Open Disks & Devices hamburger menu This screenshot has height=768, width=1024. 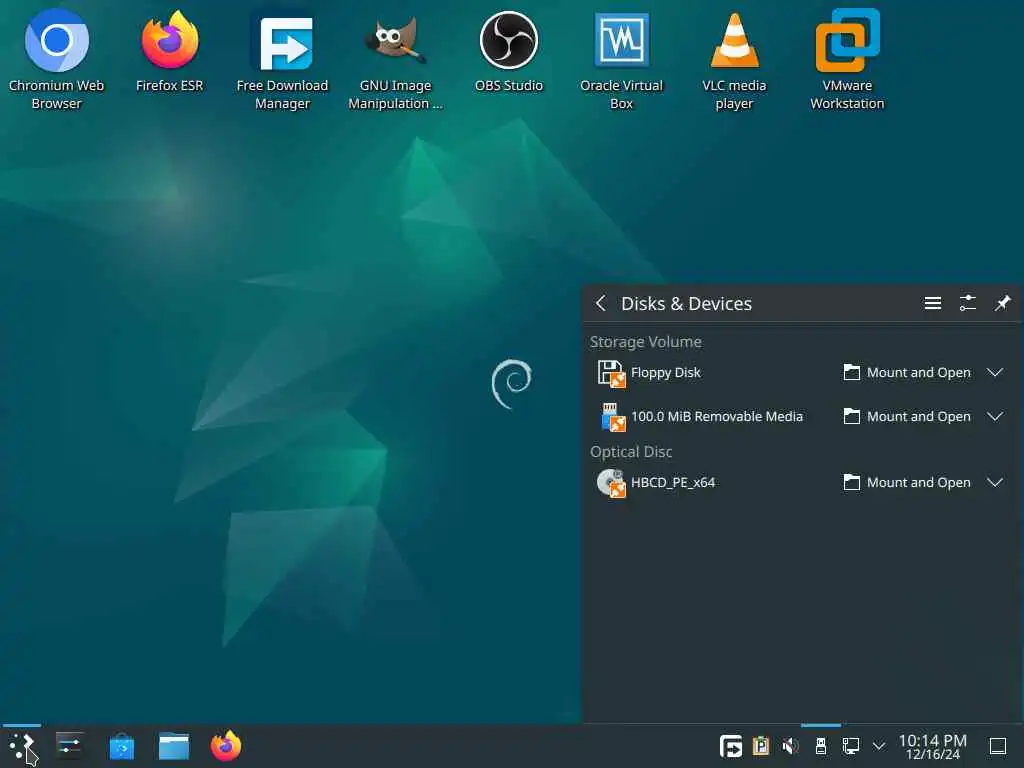933,303
